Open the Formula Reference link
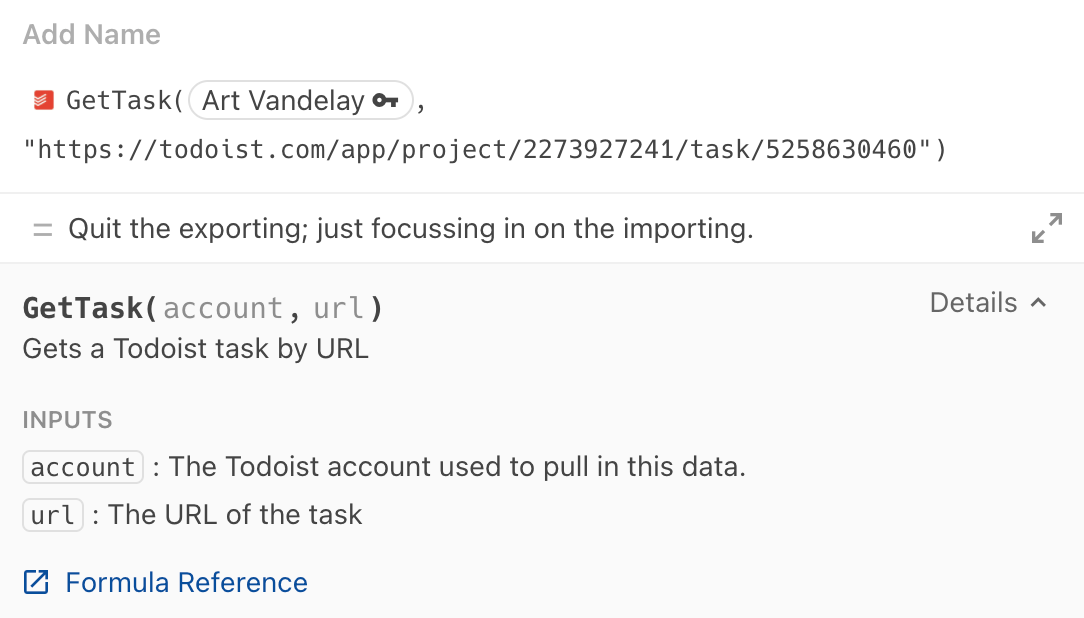This screenshot has height=618, width=1084. point(186,582)
